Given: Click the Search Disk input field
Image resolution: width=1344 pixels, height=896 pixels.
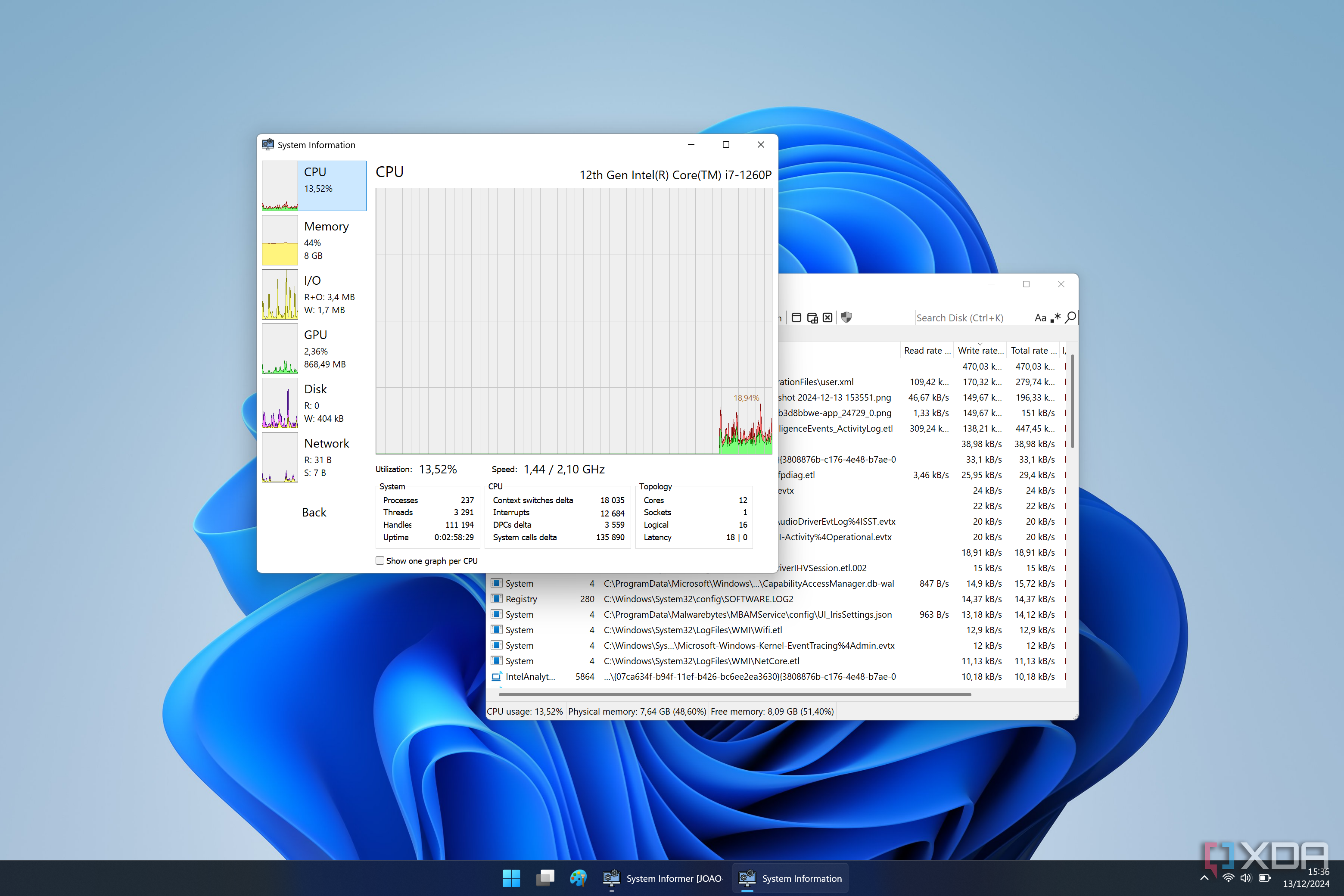Looking at the screenshot, I should (971, 318).
